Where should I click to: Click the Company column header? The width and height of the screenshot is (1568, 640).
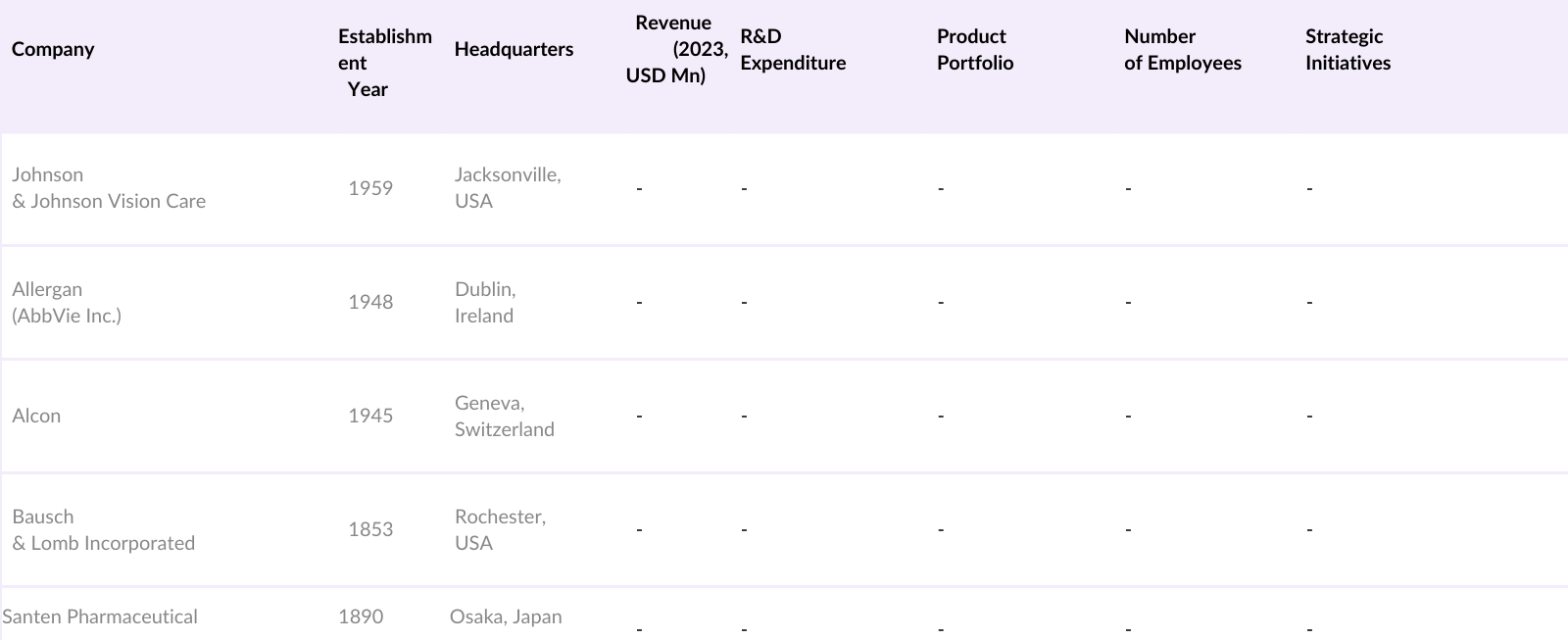tap(53, 49)
